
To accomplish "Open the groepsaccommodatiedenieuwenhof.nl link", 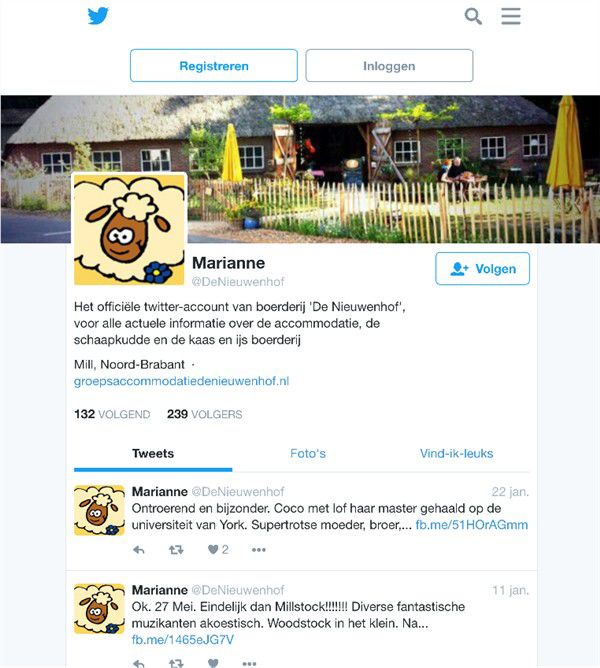I will [182, 381].
